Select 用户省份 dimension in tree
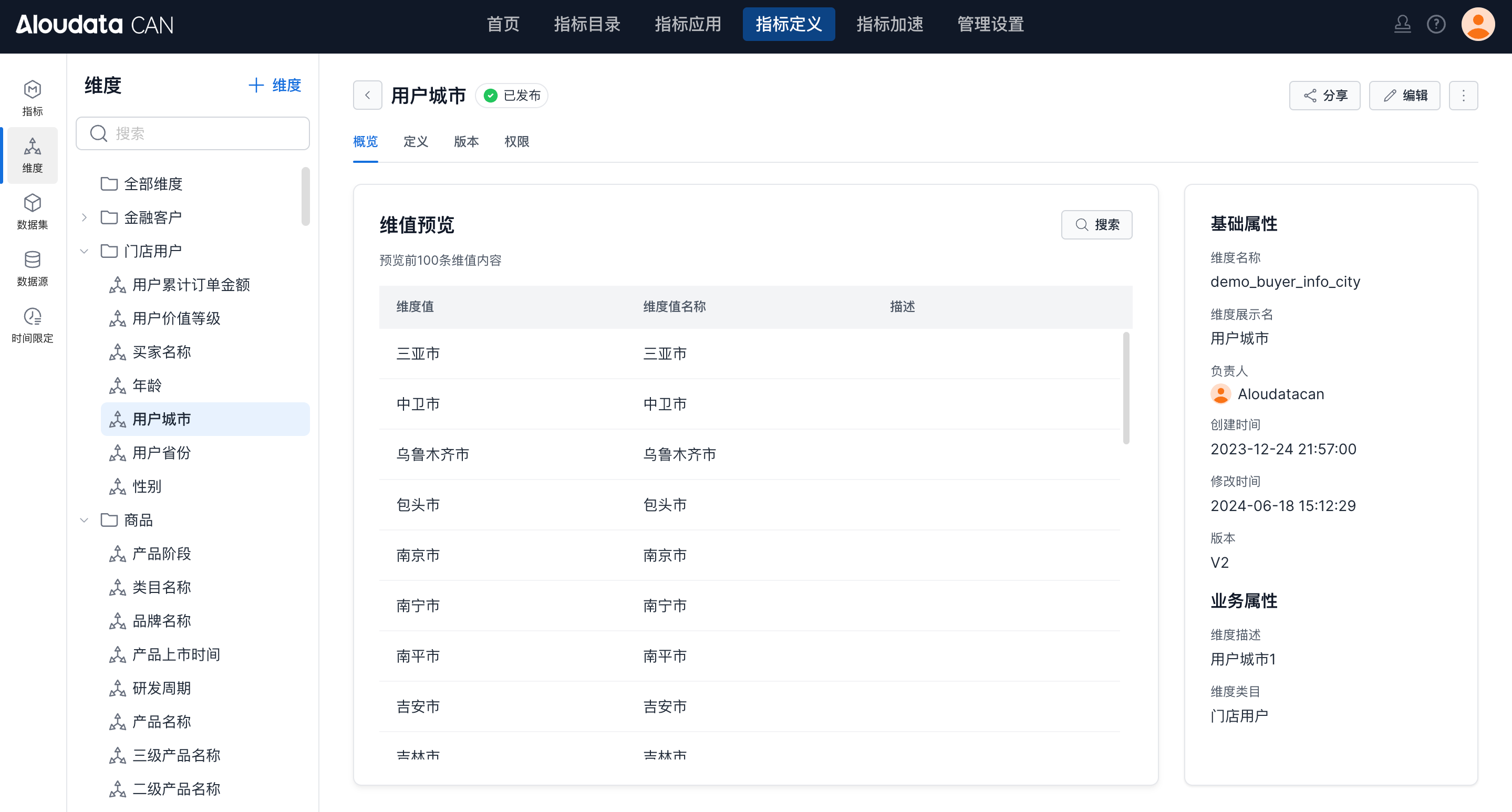 [x=161, y=453]
